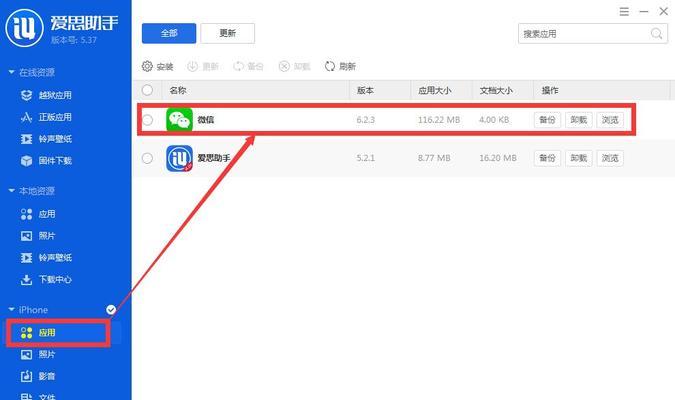675x400 pixels.
Task: Click the iPhone connected checkmark icon
Action: (111, 310)
